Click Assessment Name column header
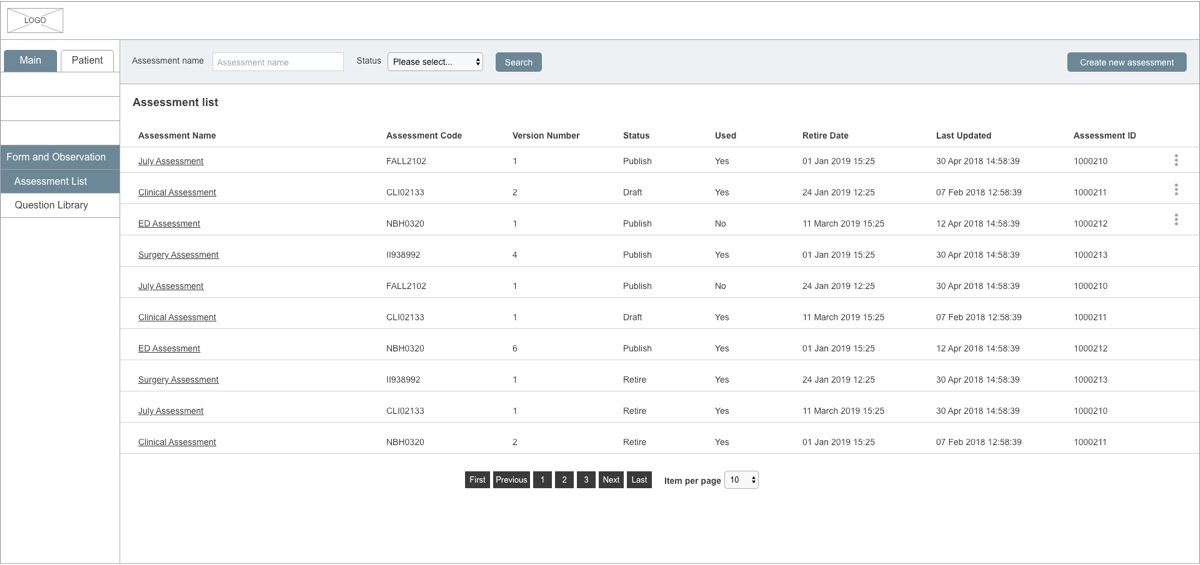Image resolution: width=1200 pixels, height=565 pixels. pyautogui.click(x=177, y=136)
